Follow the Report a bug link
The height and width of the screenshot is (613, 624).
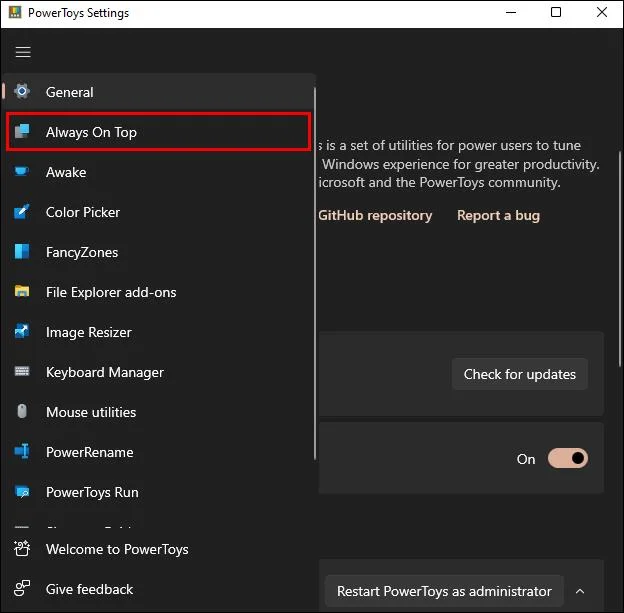pyautogui.click(x=498, y=215)
